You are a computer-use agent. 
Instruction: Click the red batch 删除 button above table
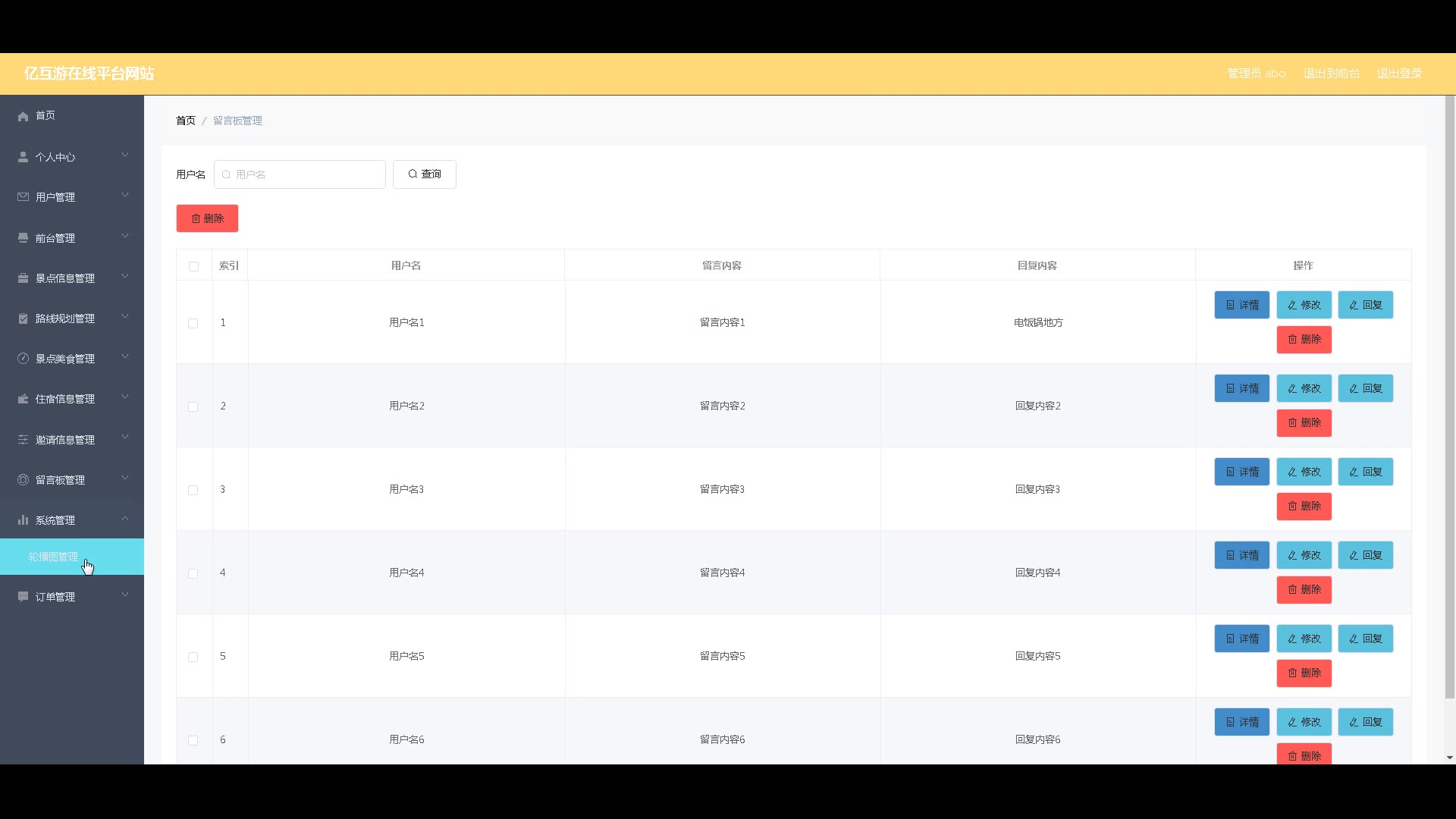tap(207, 218)
